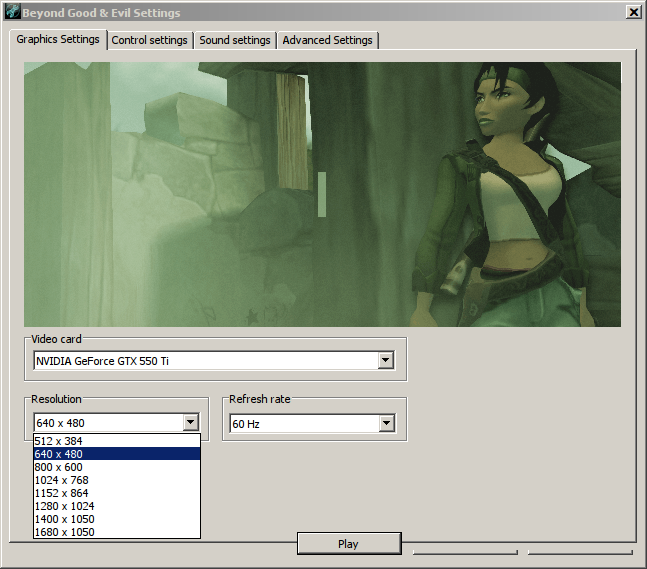Pick 1152 x 864 resolution option
Viewport: 647px width, 569px height.
pos(117,493)
